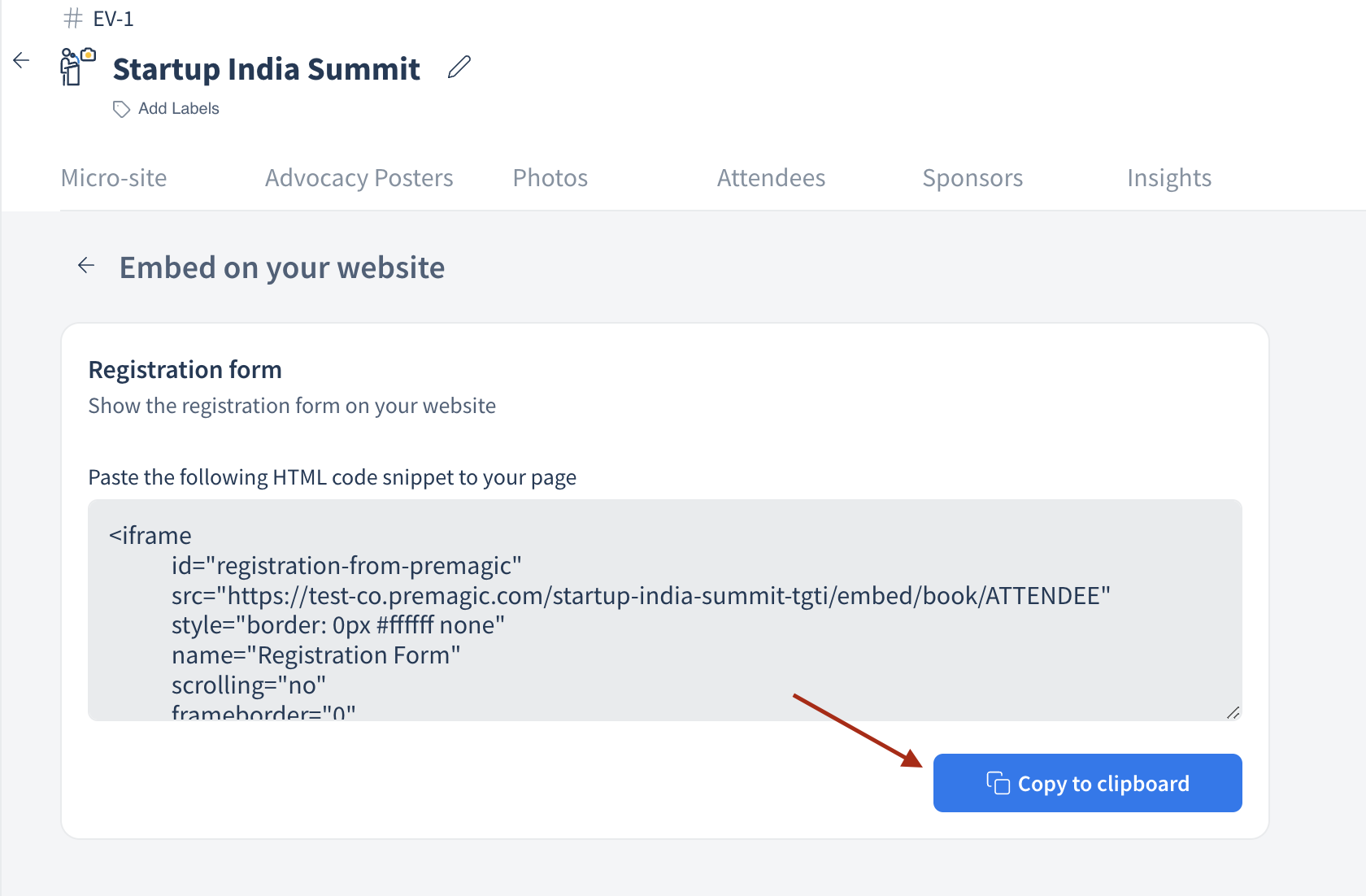Go back using arrow beside Embed heading

86,265
